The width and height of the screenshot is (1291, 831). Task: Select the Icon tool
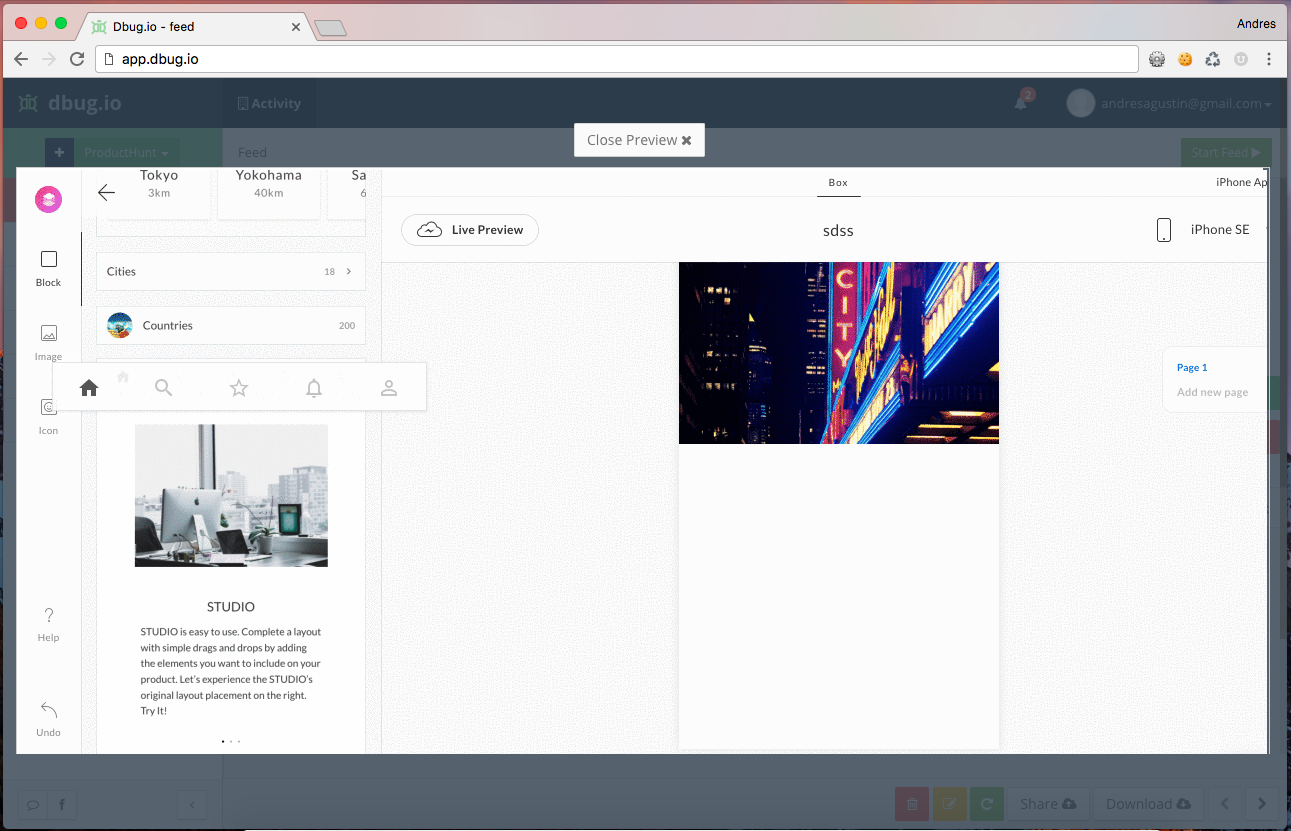pos(48,414)
